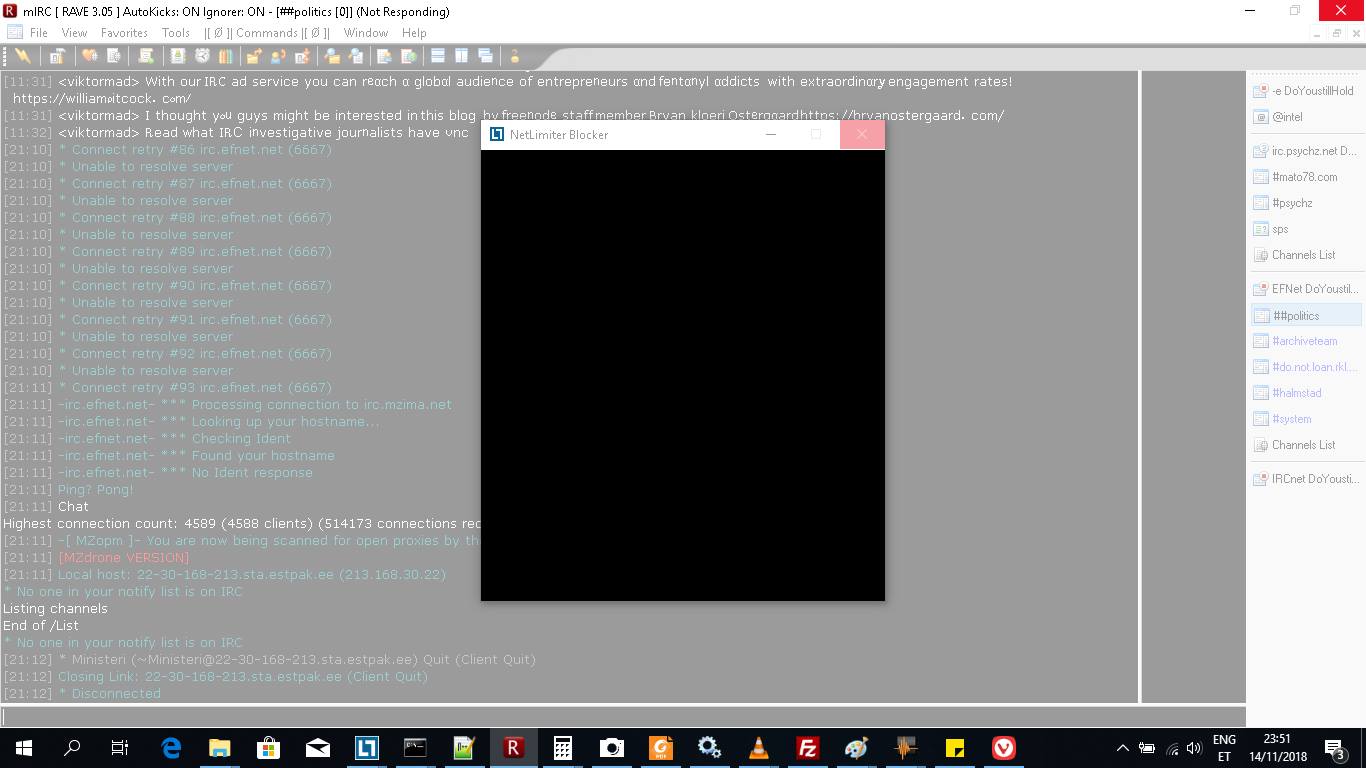Select the irc.psychz.net status window
Screen dimensions: 1366x768
pyautogui.click(x=1306, y=151)
